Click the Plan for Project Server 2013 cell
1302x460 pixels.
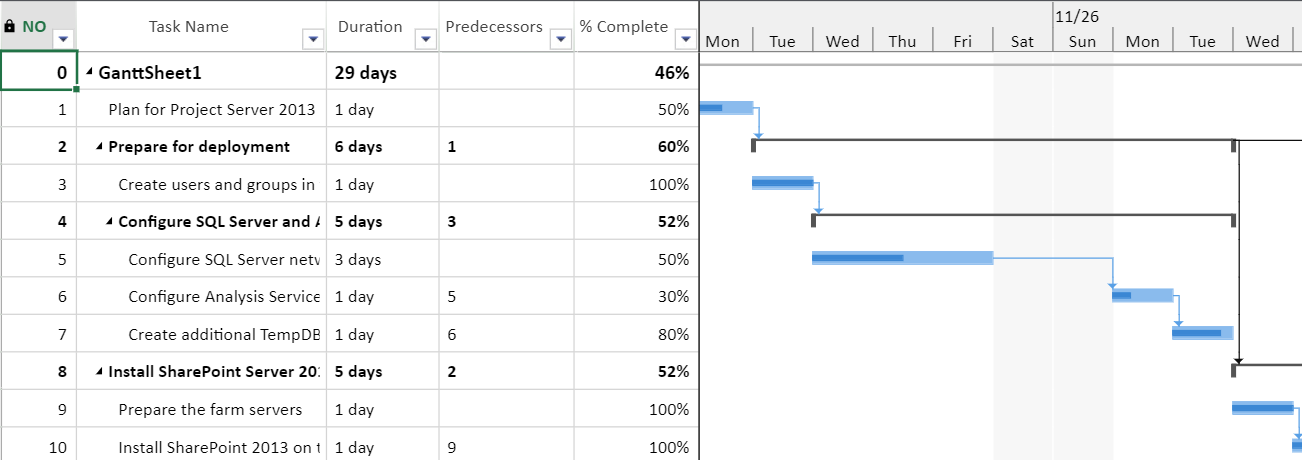(x=202, y=109)
